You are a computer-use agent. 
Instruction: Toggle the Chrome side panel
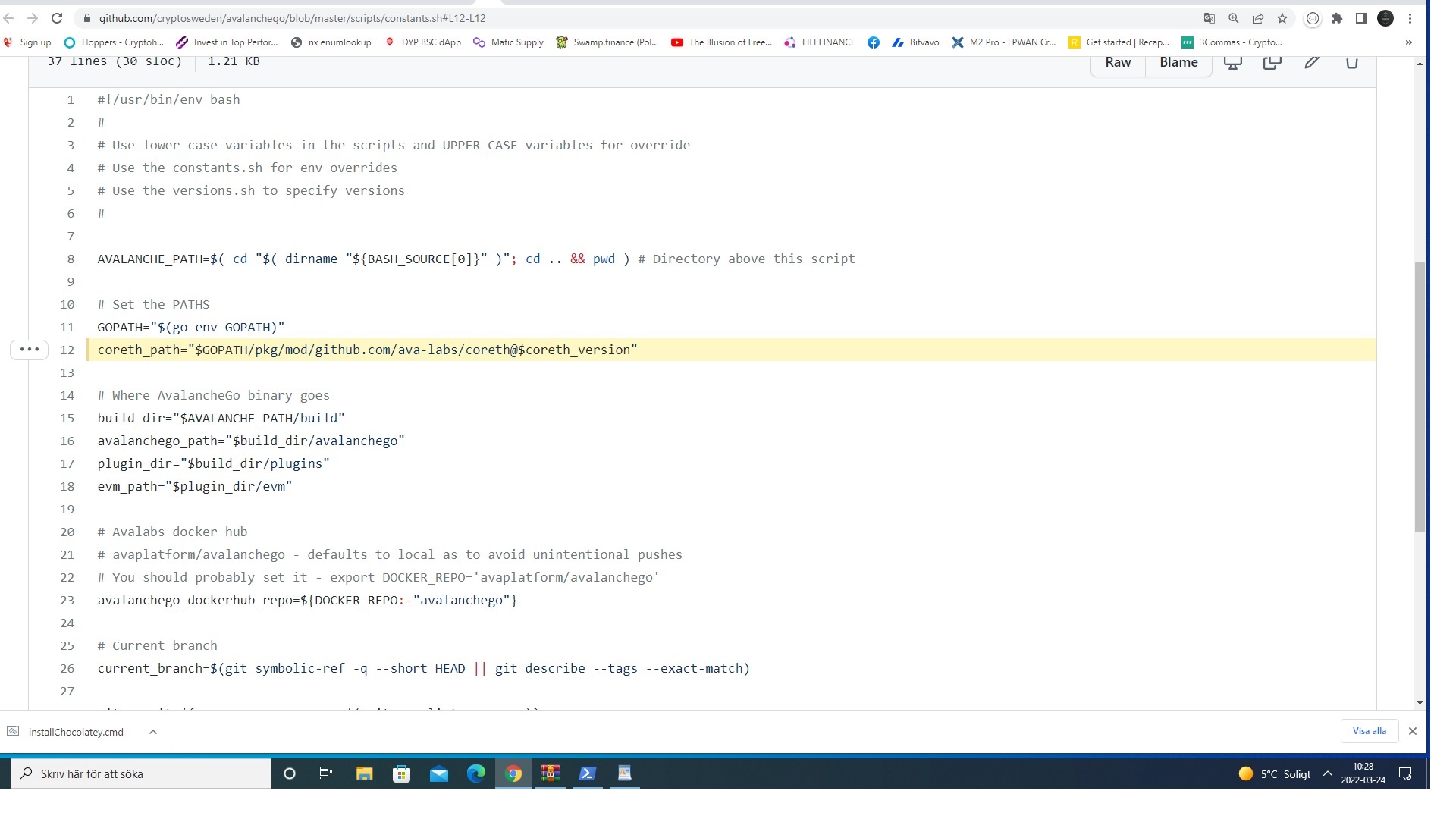pos(1361,18)
